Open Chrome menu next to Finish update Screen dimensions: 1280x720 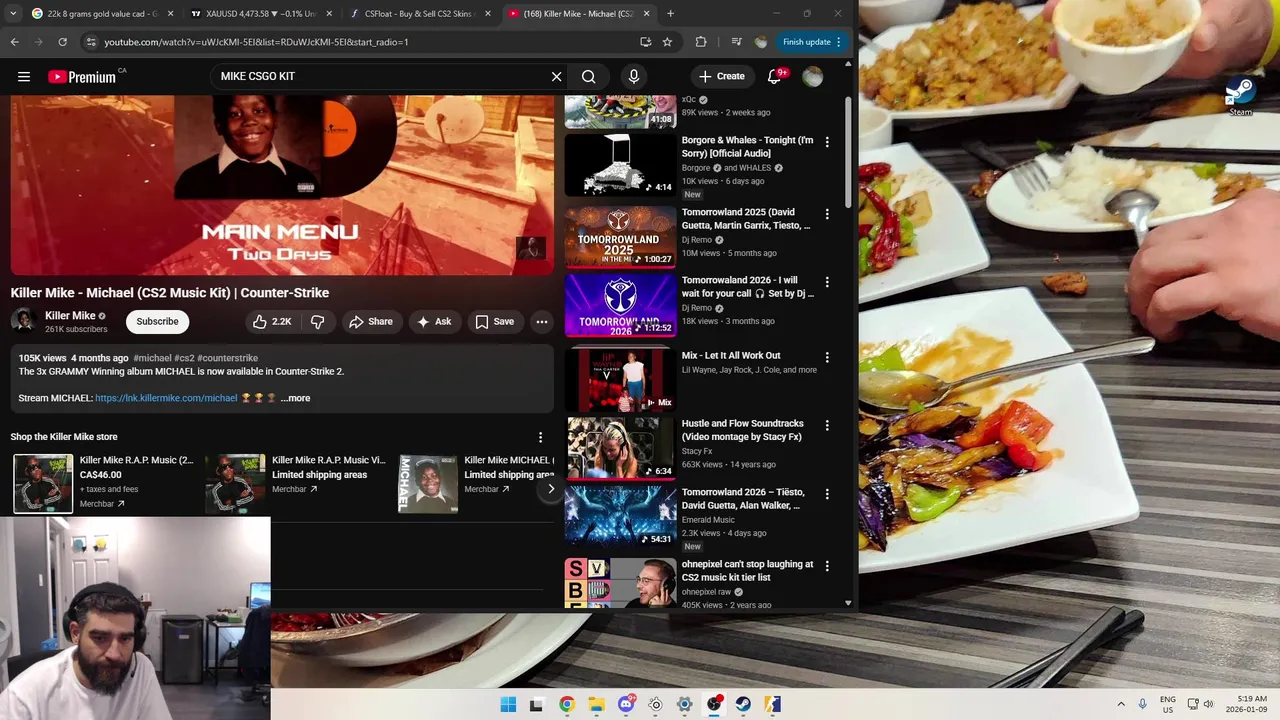pyautogui.click(x=838, y=42)
